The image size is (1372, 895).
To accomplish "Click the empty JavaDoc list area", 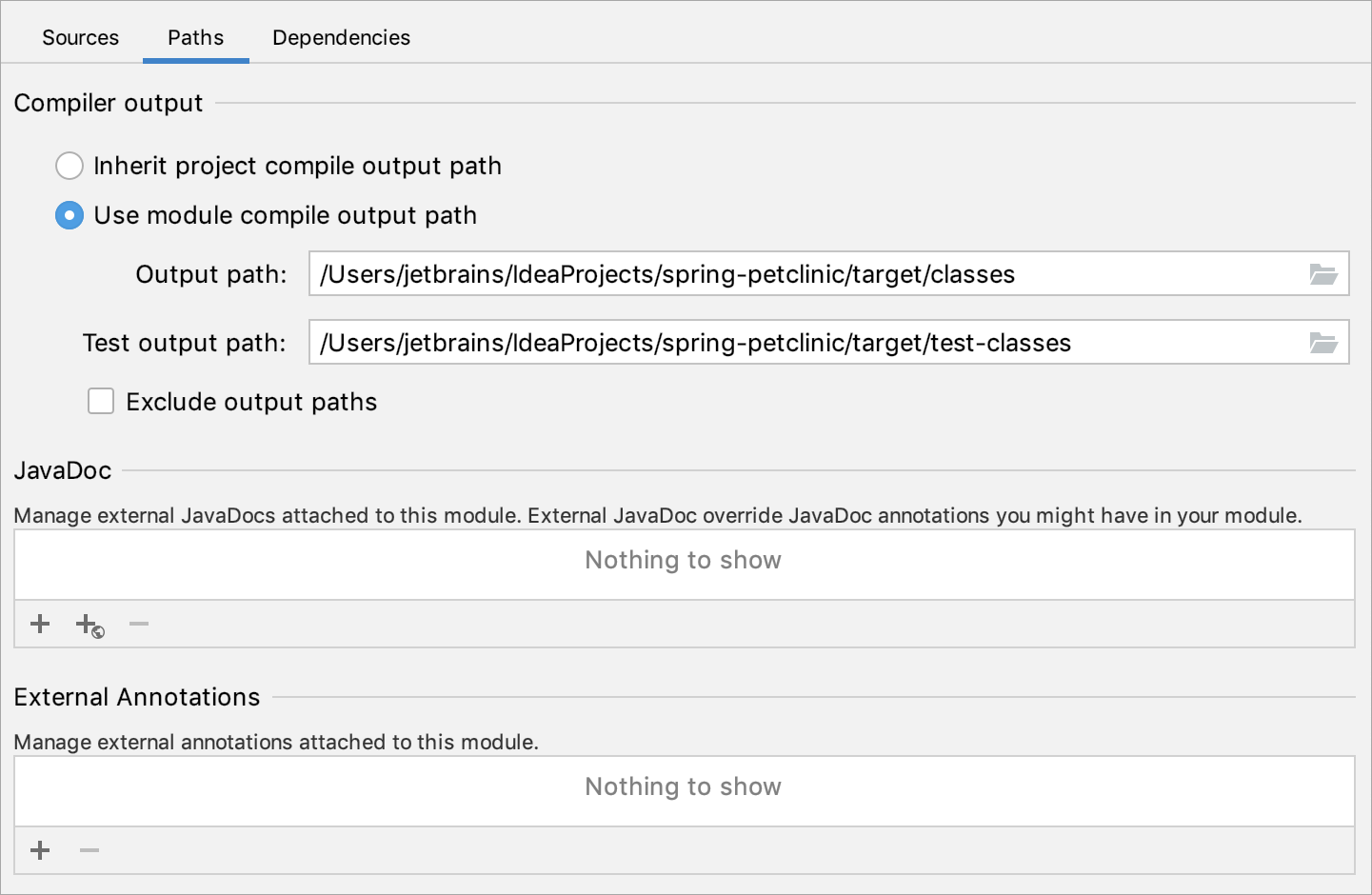I will (683, 562).
